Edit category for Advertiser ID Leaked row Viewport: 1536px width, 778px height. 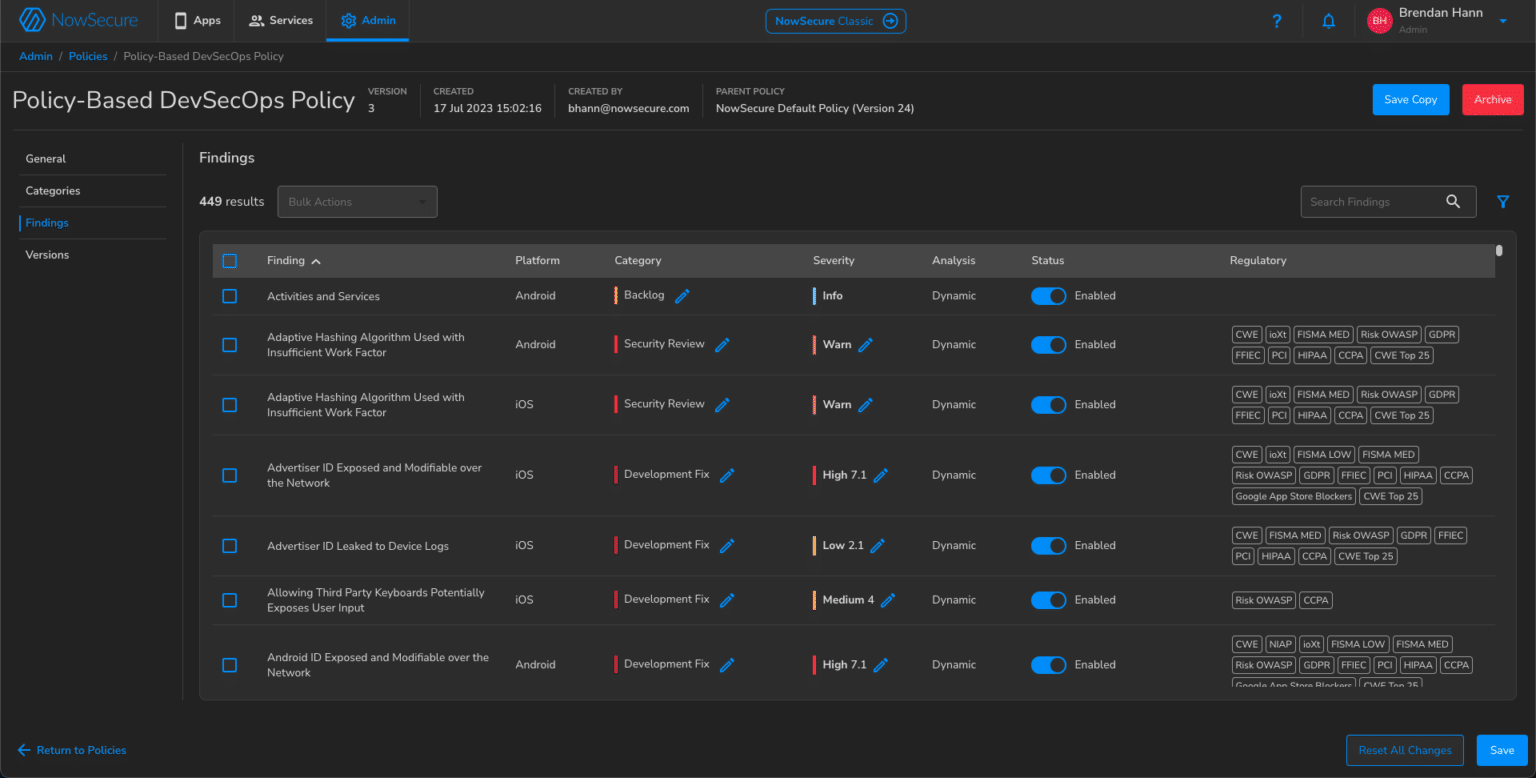click(x=727, y=546)
